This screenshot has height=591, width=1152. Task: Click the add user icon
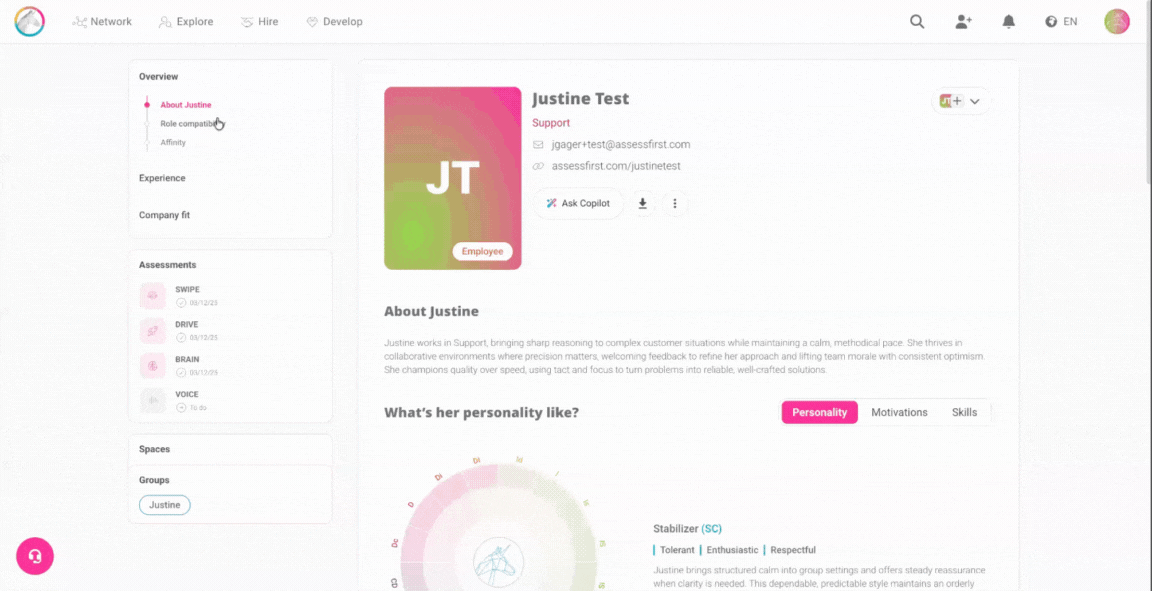963,21
